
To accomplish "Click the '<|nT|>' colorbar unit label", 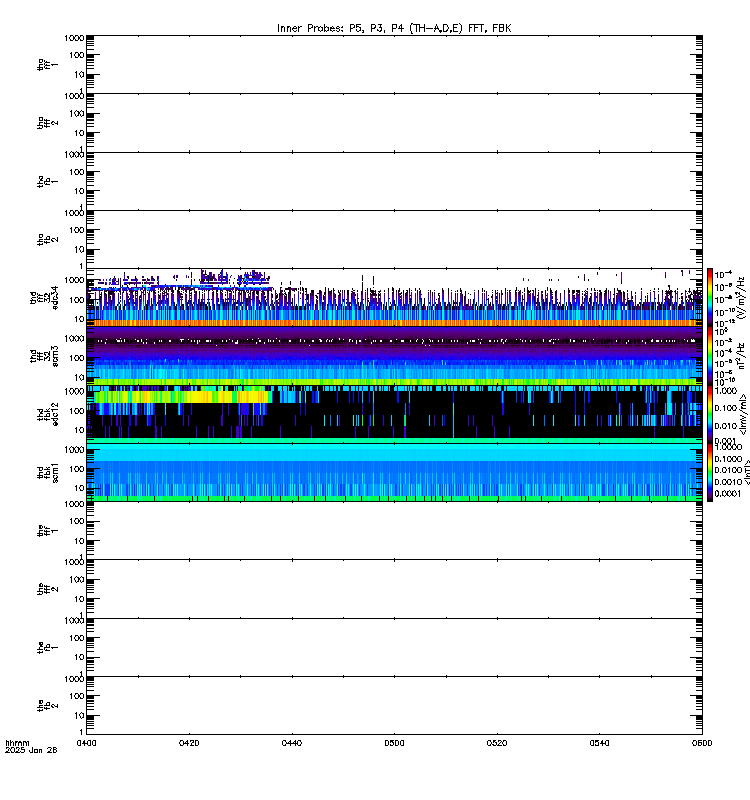I will (x=746, y=472).
